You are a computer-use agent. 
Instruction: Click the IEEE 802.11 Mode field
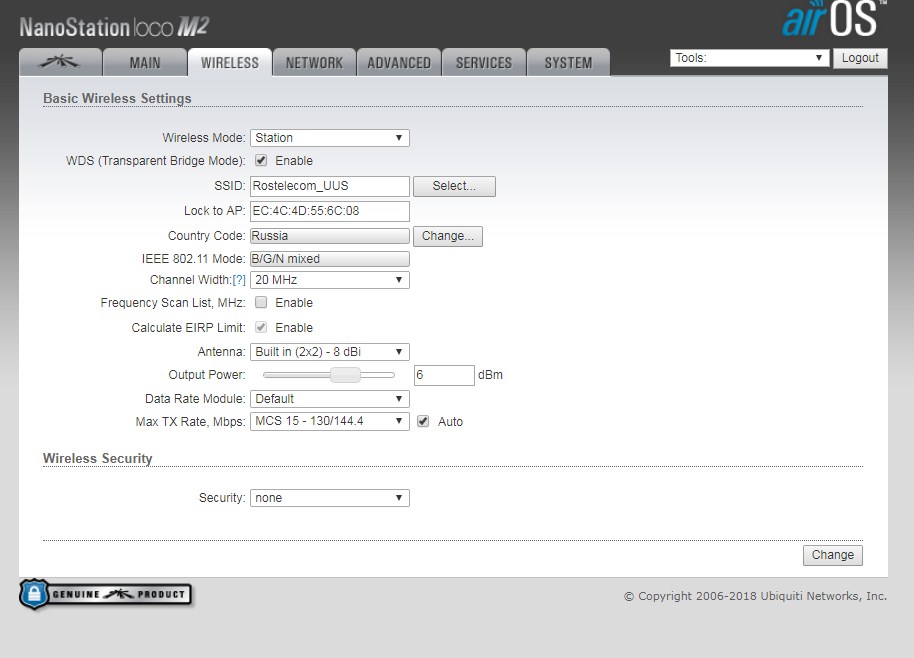(330, 259)
